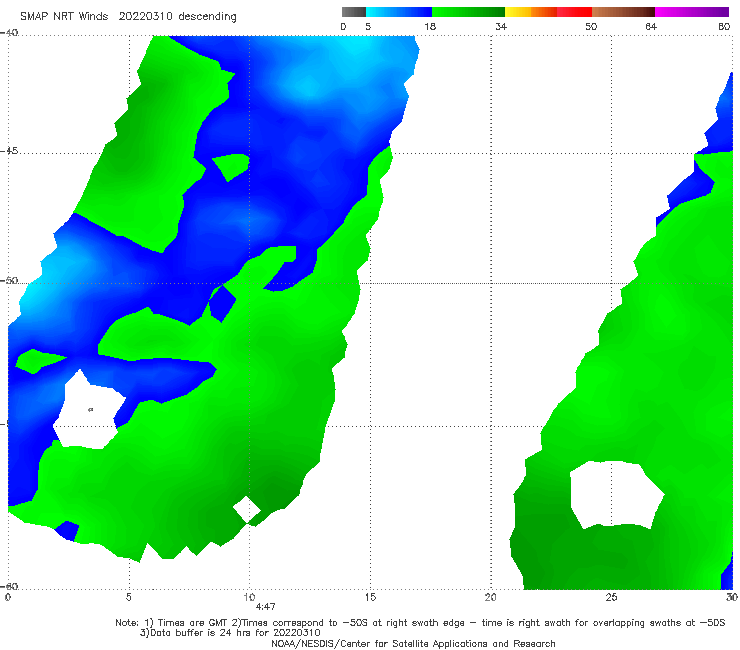Select the brown 50–64 color bar segment
The height and width of the screenshot is (650, 740).
point(623,12)
